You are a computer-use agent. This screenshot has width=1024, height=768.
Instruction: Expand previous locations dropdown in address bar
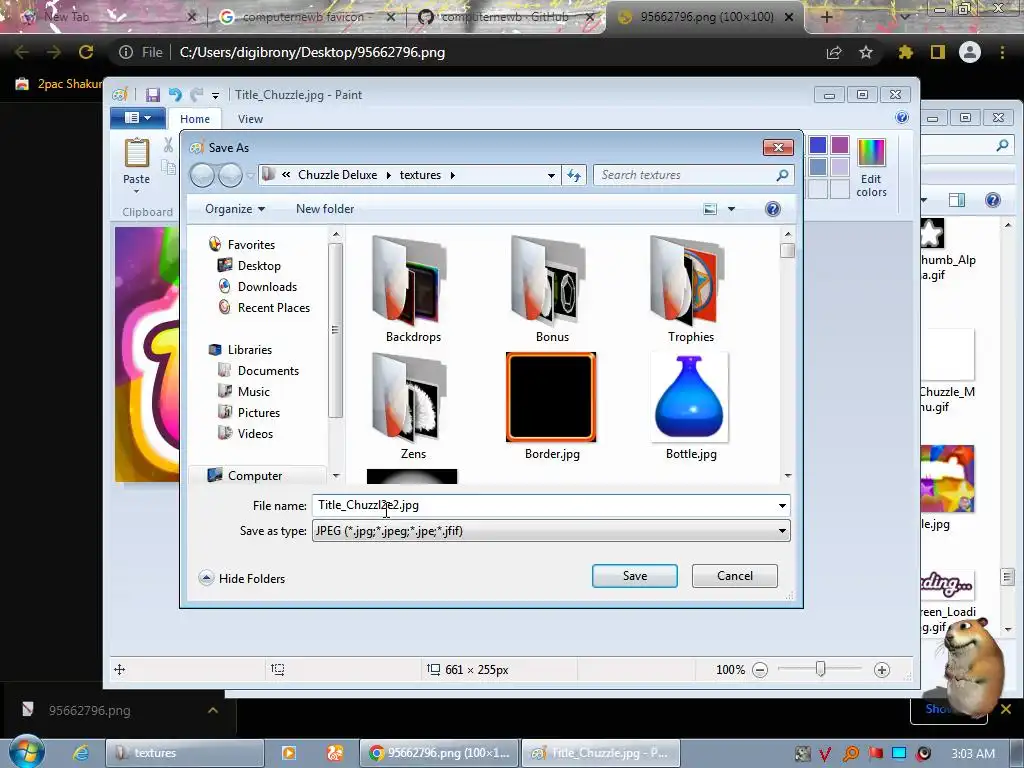551,175
